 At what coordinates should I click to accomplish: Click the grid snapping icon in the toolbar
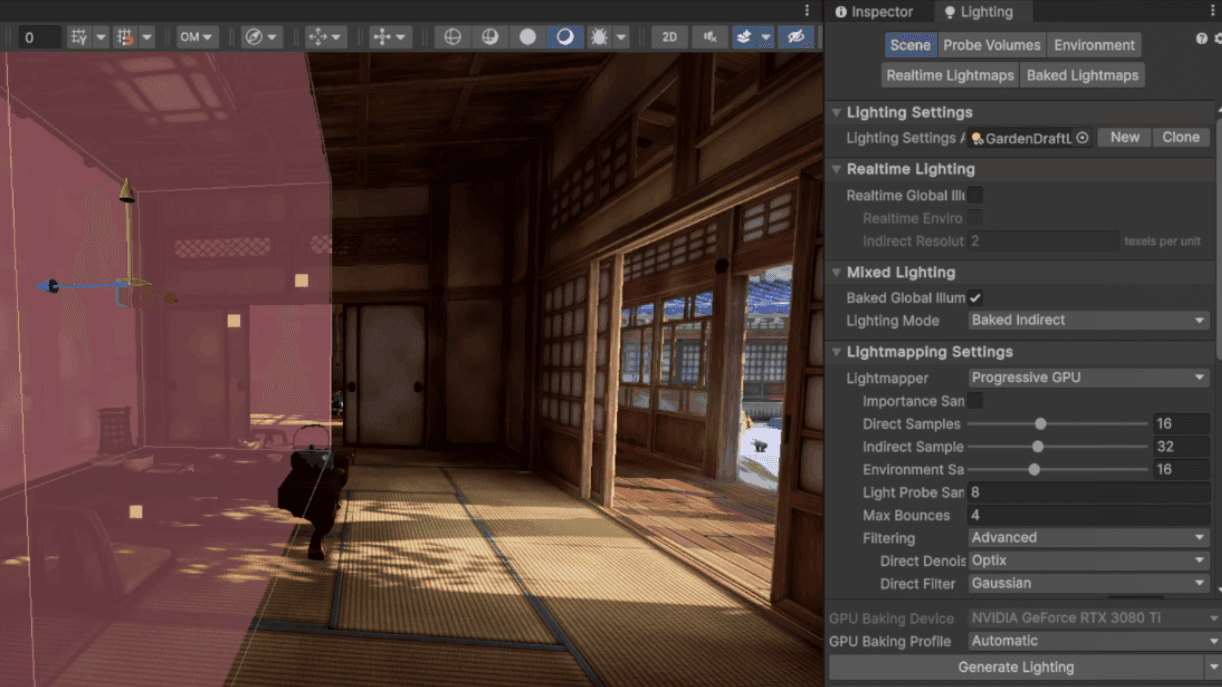pyautogui.click(x=124, y=36)
